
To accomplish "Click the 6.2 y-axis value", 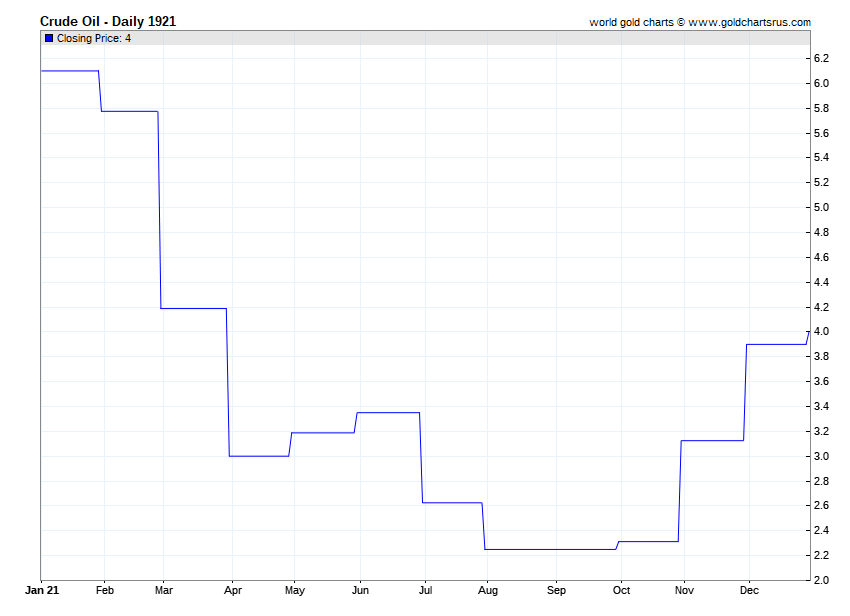I will point(821,58).
